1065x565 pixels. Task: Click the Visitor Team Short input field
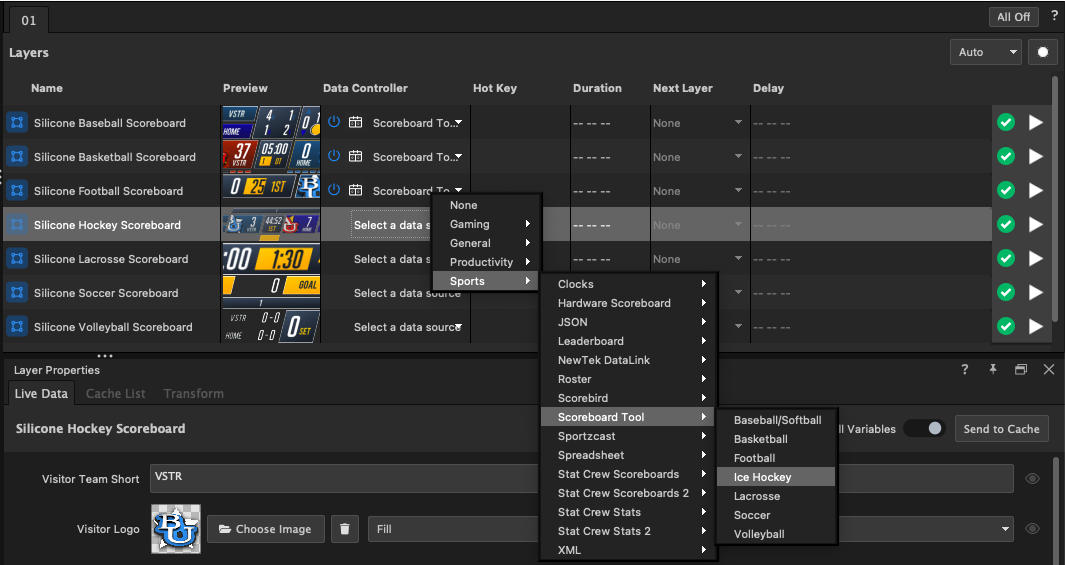point(582,477)
